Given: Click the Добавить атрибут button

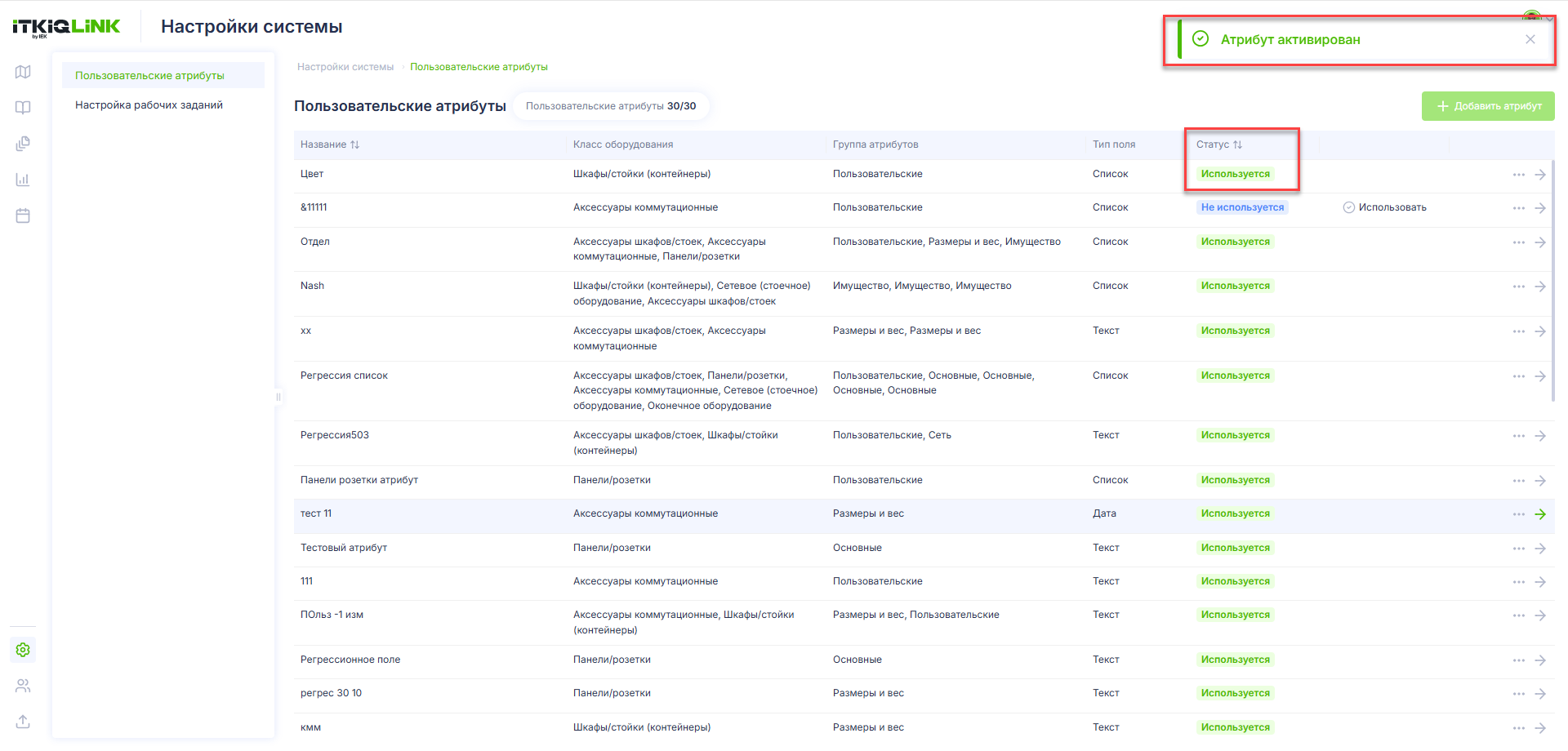Looking at the screenshot, I should pyautogui.click(x=1488, y=106).
